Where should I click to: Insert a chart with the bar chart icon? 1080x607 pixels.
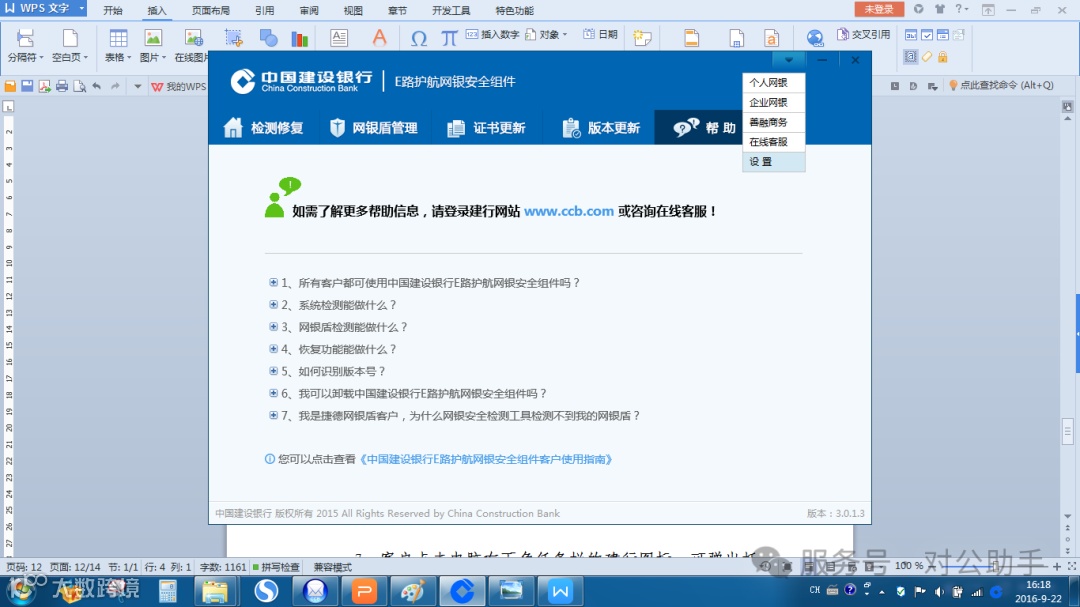(300, 38)
